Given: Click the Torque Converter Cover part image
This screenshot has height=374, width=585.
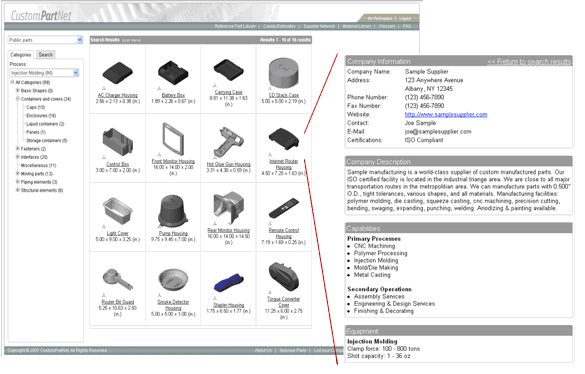Looking at the screenshot, I should coord(284,277).
